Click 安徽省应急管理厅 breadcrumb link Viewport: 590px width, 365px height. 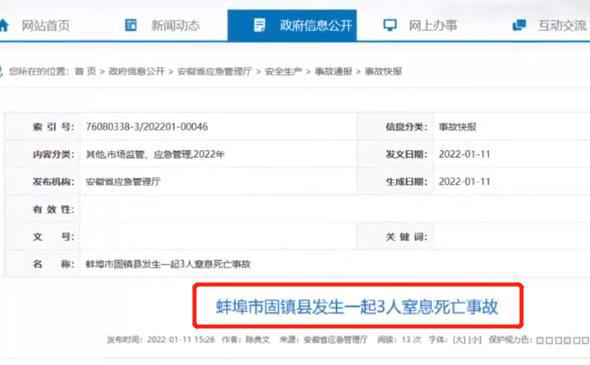214,71
